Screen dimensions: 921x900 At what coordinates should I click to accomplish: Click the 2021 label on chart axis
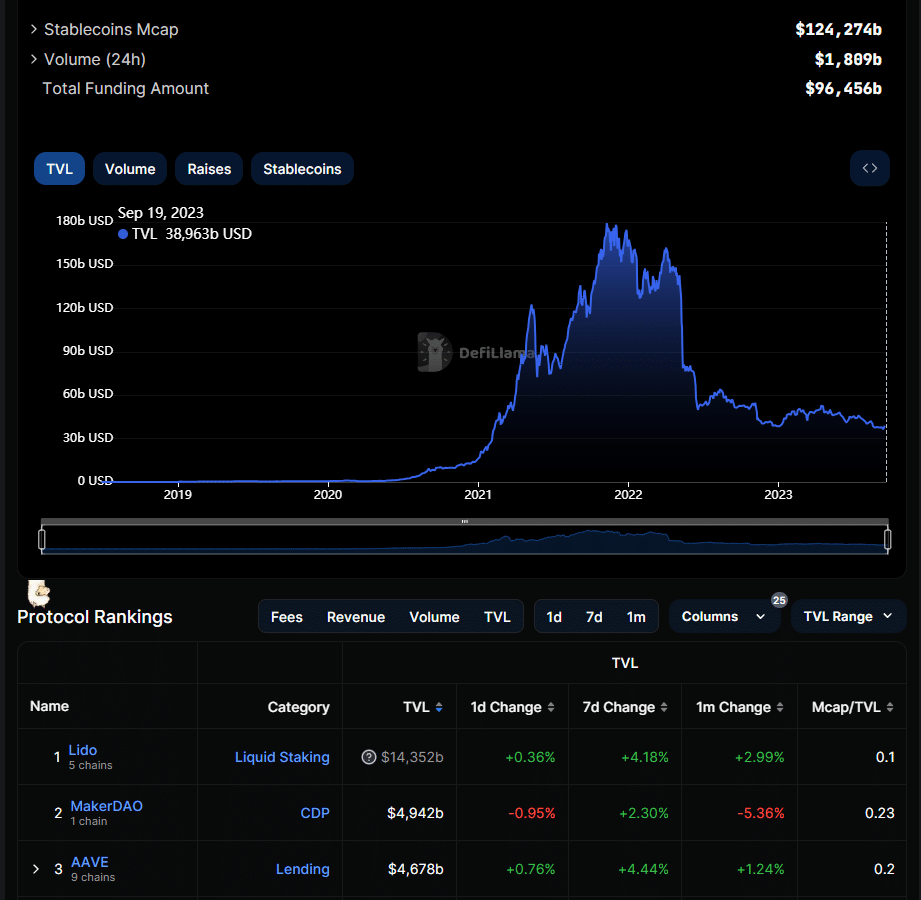coord(478,495)
